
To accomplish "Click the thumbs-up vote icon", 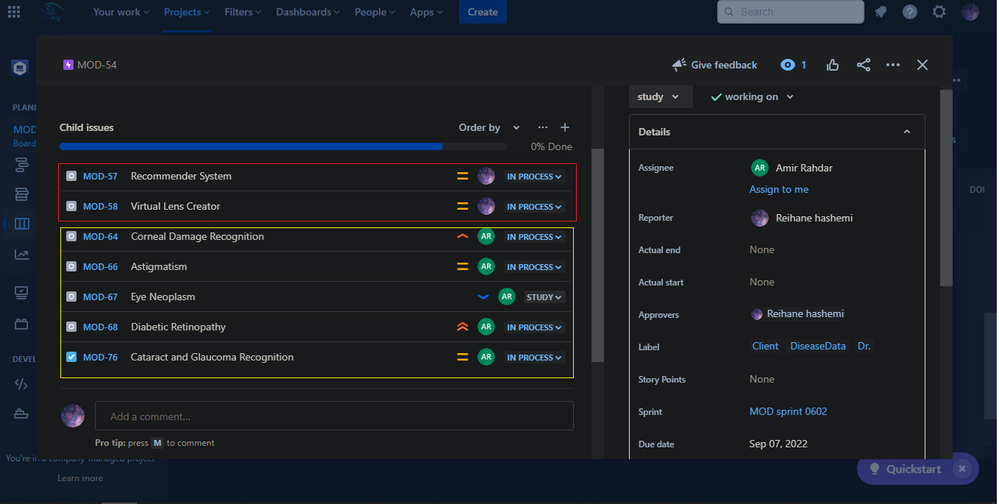I will (x=833, y=65).
